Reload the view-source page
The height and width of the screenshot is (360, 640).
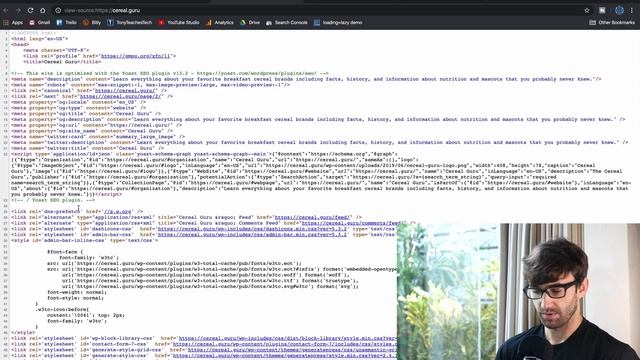(x=30, y=10)
